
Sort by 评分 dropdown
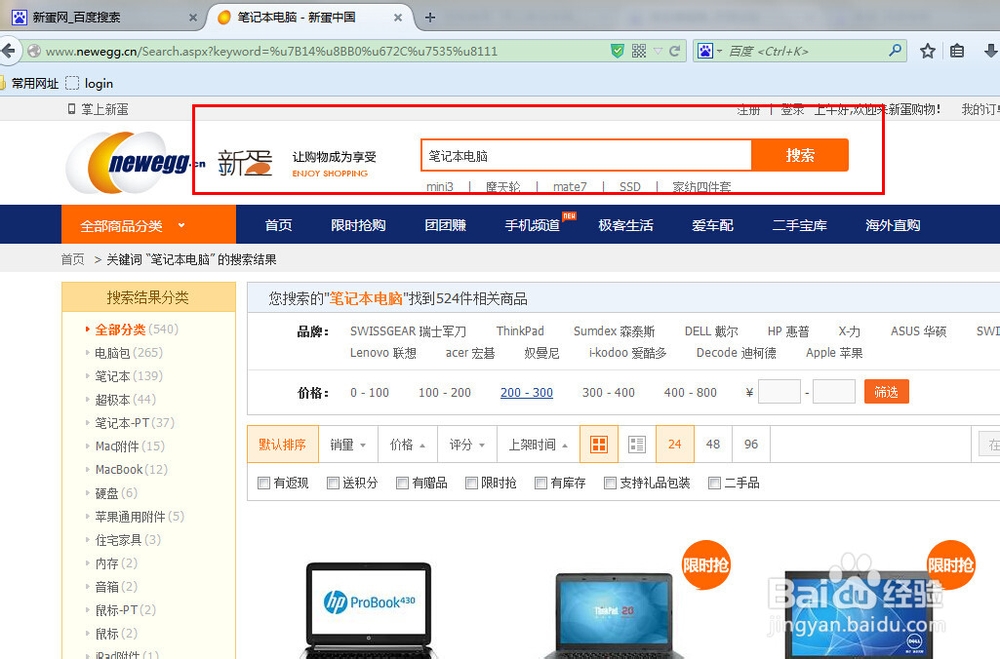(x=467, y=445)
